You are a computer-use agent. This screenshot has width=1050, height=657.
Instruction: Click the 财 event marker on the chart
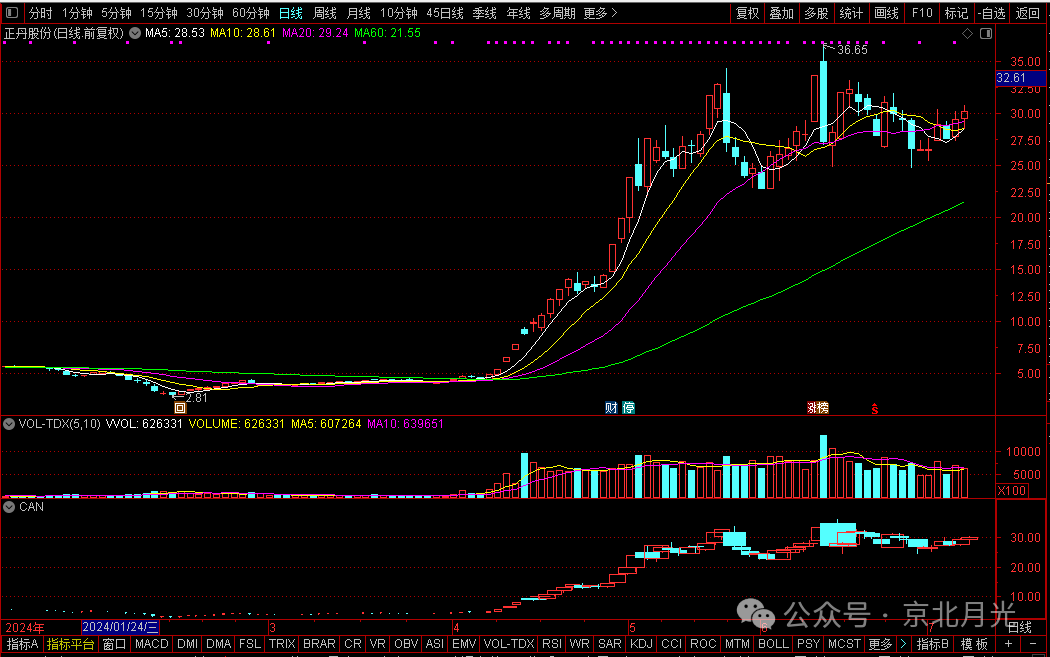pyautogui.click(x=611, y=407)
